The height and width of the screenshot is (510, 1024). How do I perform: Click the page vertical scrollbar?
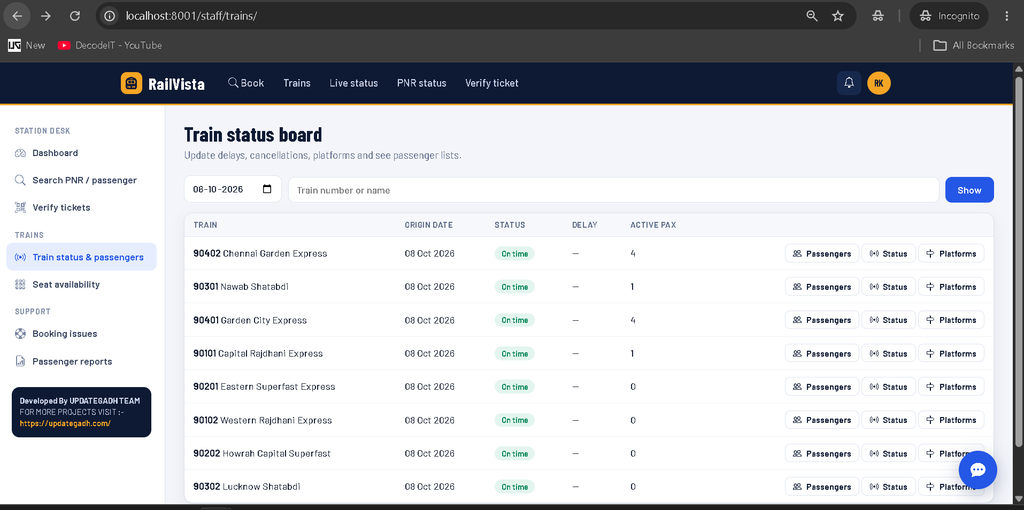pos(1018,261)
